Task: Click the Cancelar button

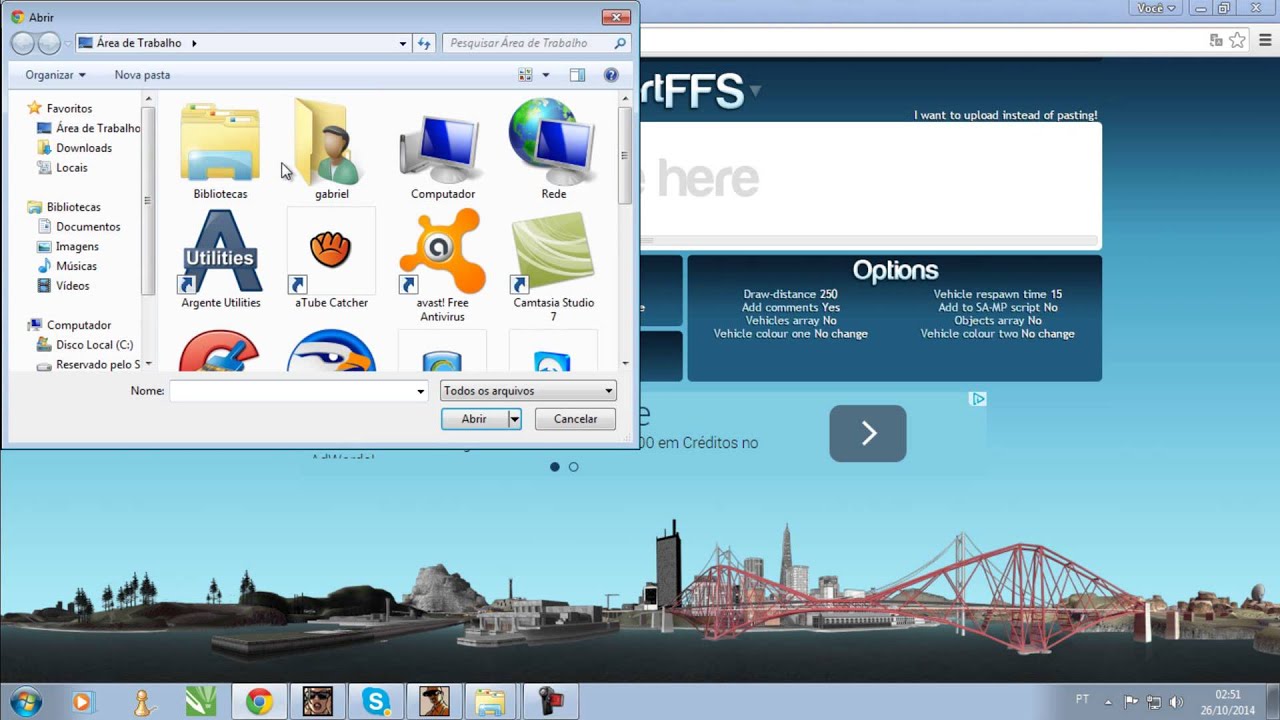Action: tap(575, 419)
